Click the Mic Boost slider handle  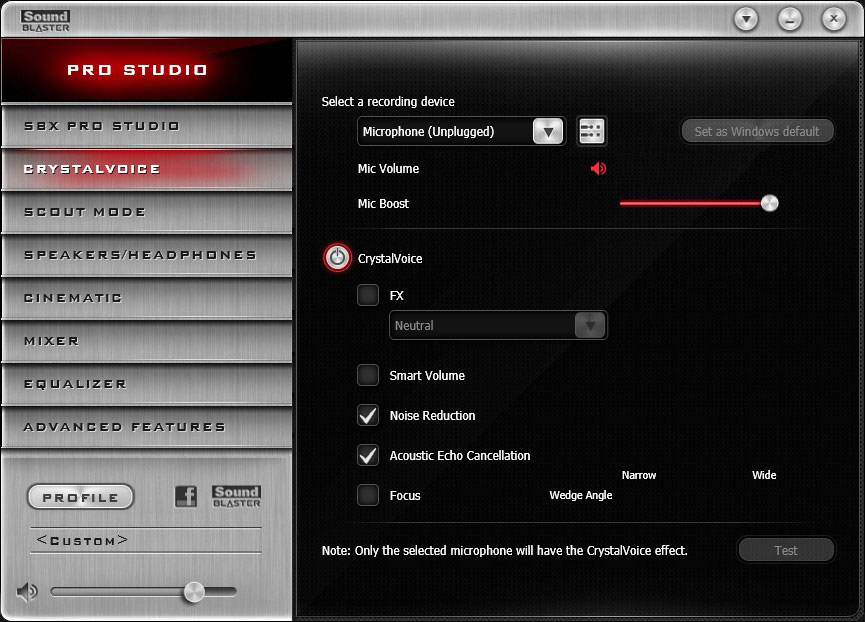tap(770, 203)
